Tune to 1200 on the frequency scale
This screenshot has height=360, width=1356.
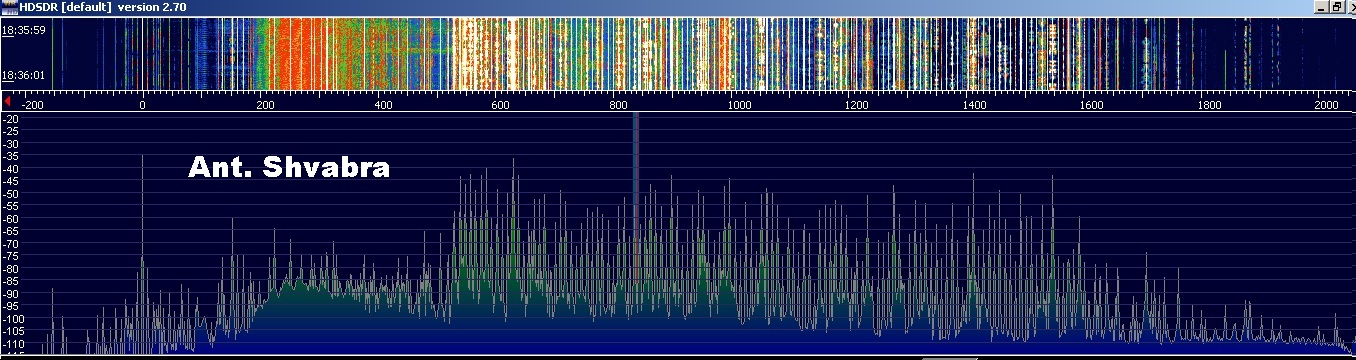857,104
